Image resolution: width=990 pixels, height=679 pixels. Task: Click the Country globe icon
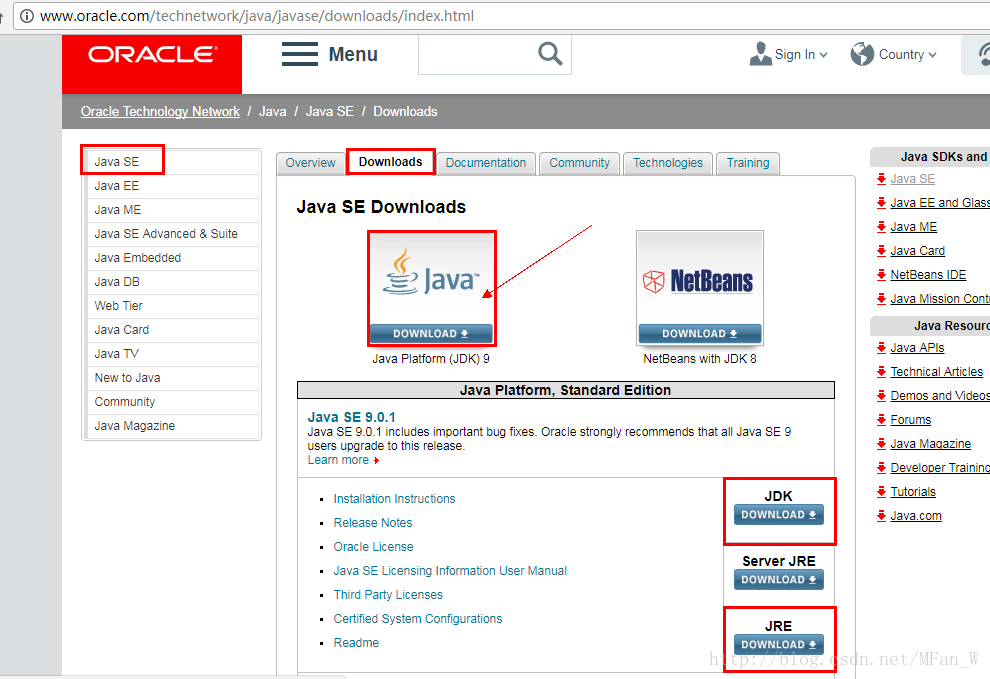coord(862,54)
